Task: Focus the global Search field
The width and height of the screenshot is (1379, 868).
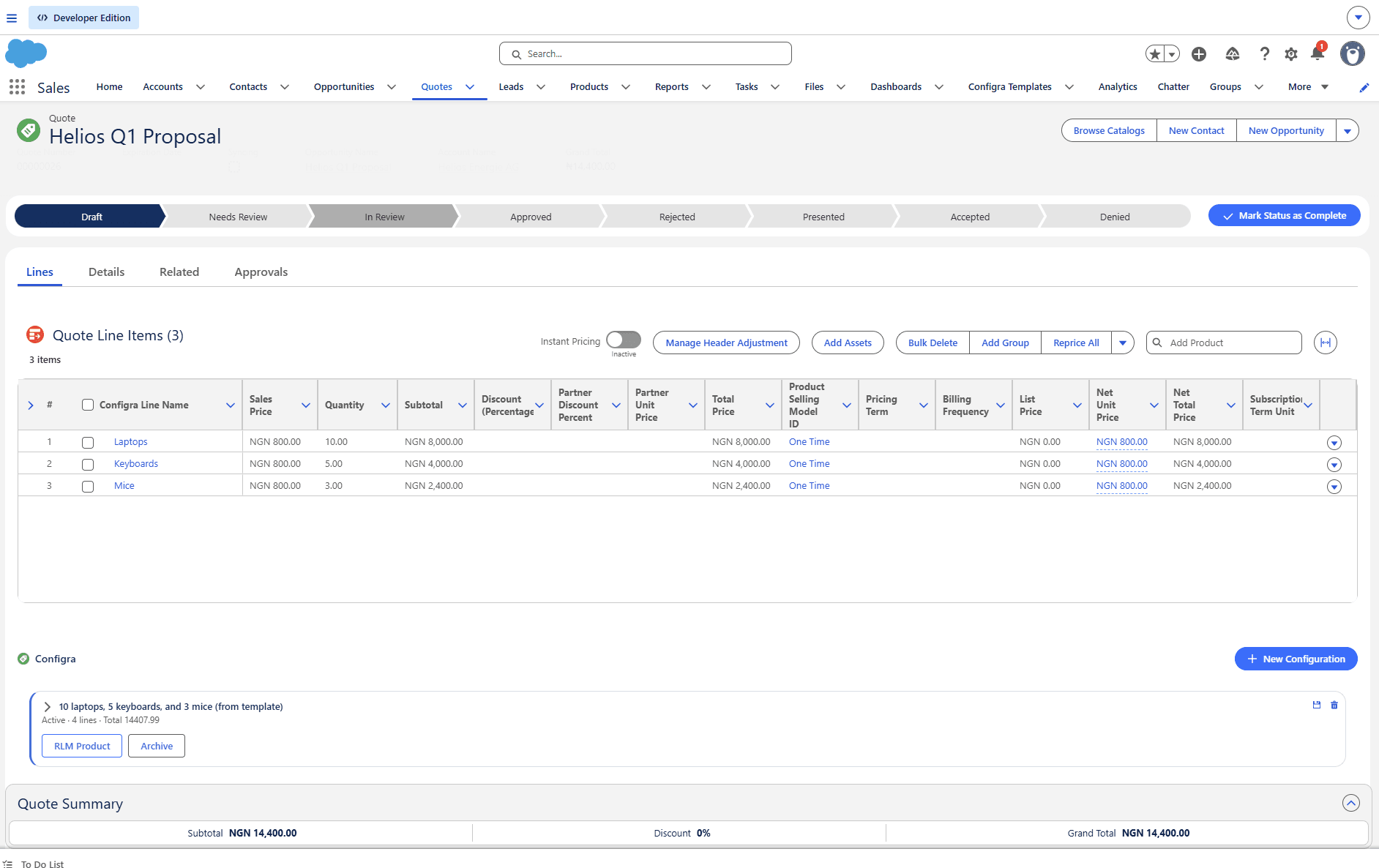Action: (646, 54)
